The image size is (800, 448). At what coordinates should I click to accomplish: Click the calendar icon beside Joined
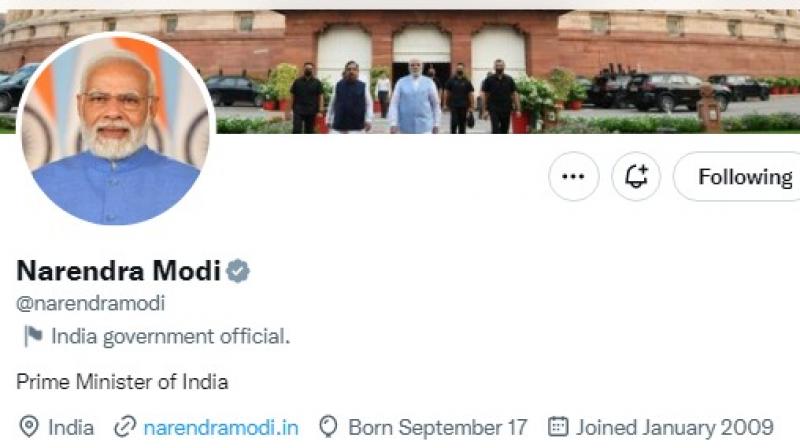(559, 427)
